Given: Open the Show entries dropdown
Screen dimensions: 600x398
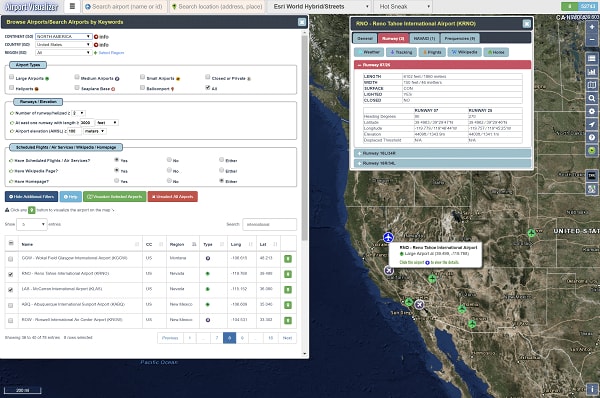Looking at the screenshot, I should pyautogui.click(x=31, y=224).
